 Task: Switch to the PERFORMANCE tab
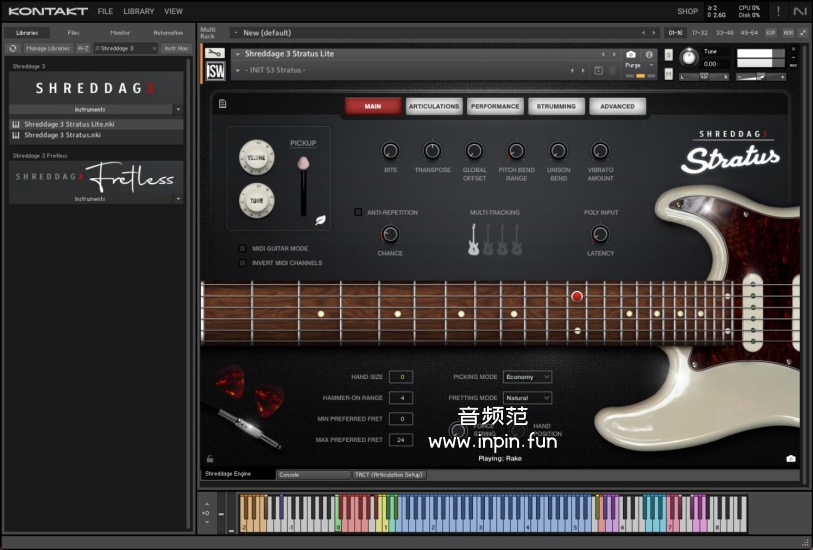(495, 106)
